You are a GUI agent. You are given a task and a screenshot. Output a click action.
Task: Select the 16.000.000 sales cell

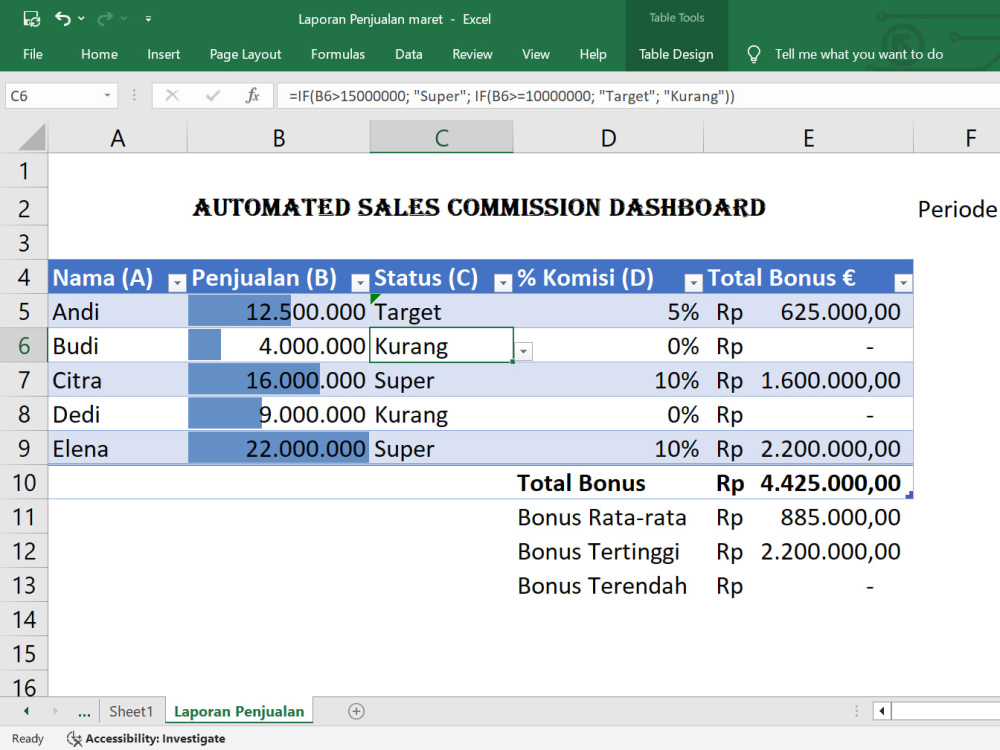[x=279, y=380]
